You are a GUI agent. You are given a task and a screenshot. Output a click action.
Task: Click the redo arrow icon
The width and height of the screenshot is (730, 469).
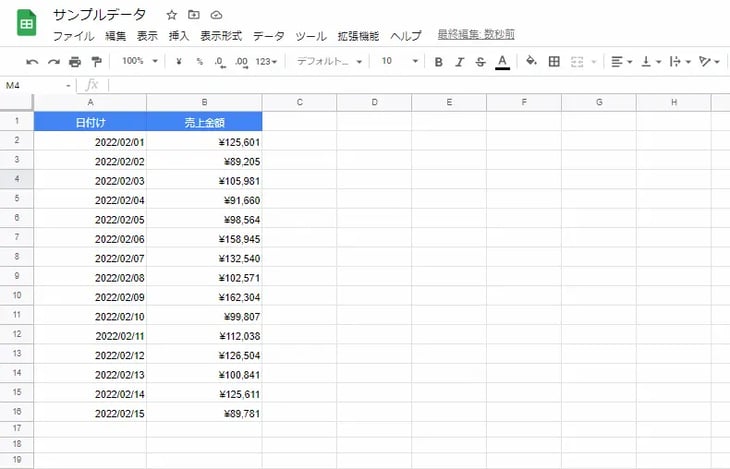[x=53, y=62]
